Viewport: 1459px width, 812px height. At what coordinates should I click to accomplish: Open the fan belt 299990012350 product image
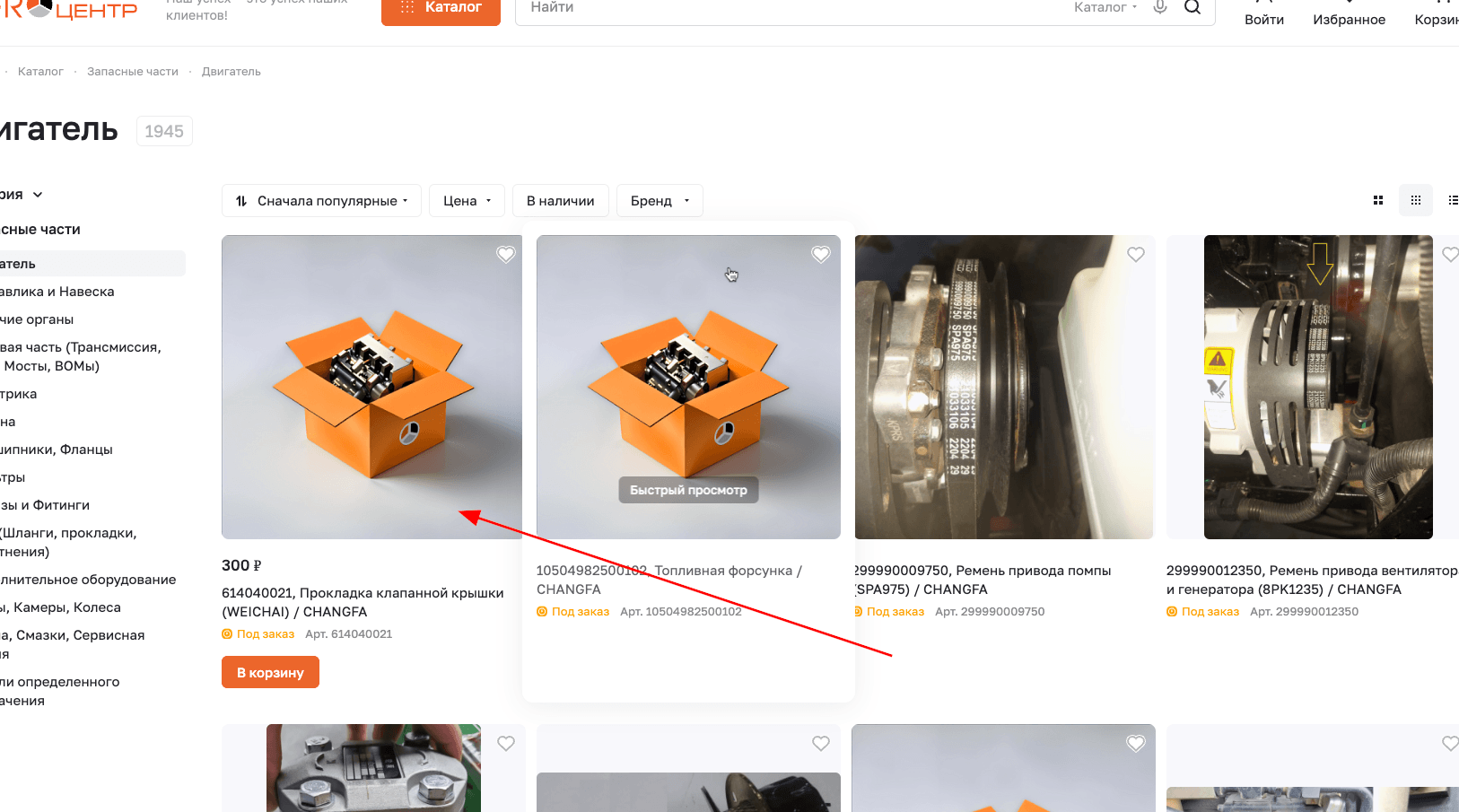pos(1318,387)
